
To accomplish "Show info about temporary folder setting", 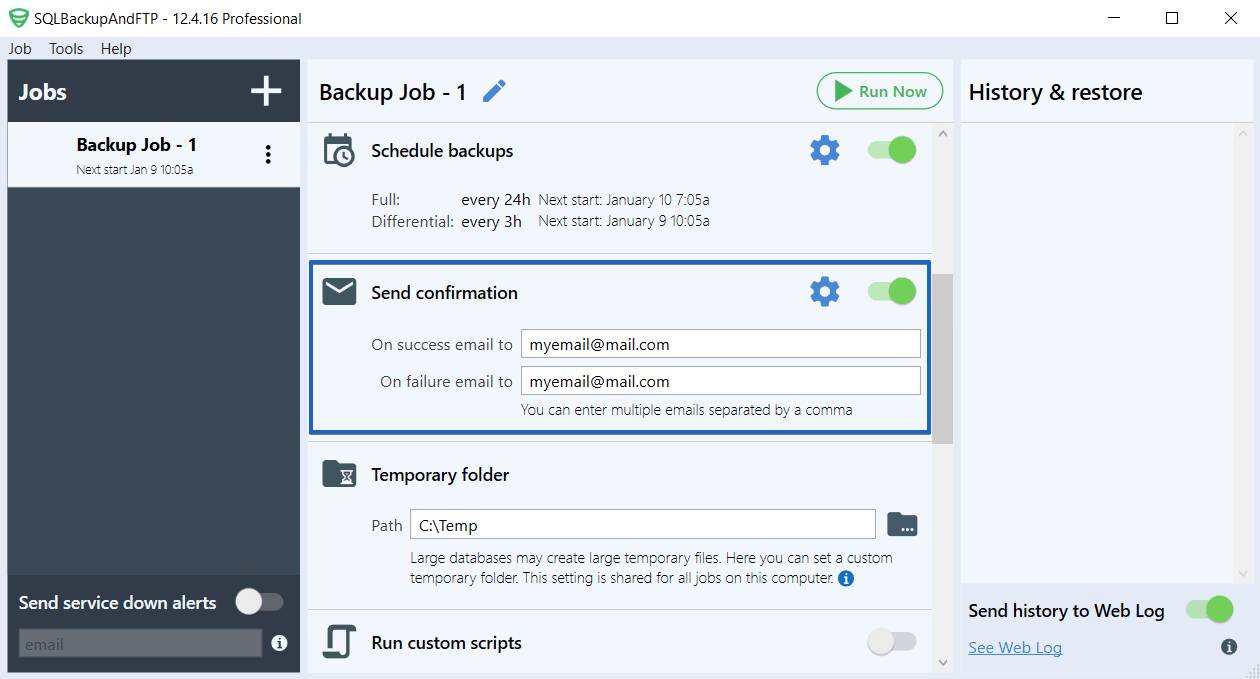I will click(x=846, y=578).
